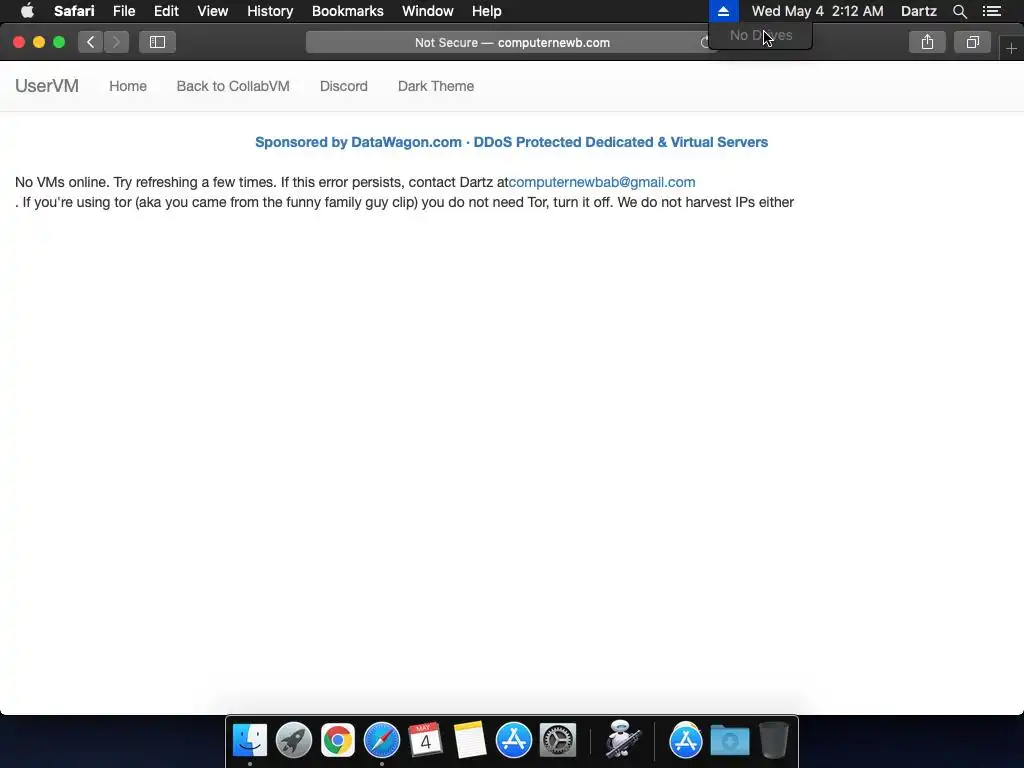Click the Dartz user menu
The width and height of the screenshot is (1024, 768).
[918, 11]
